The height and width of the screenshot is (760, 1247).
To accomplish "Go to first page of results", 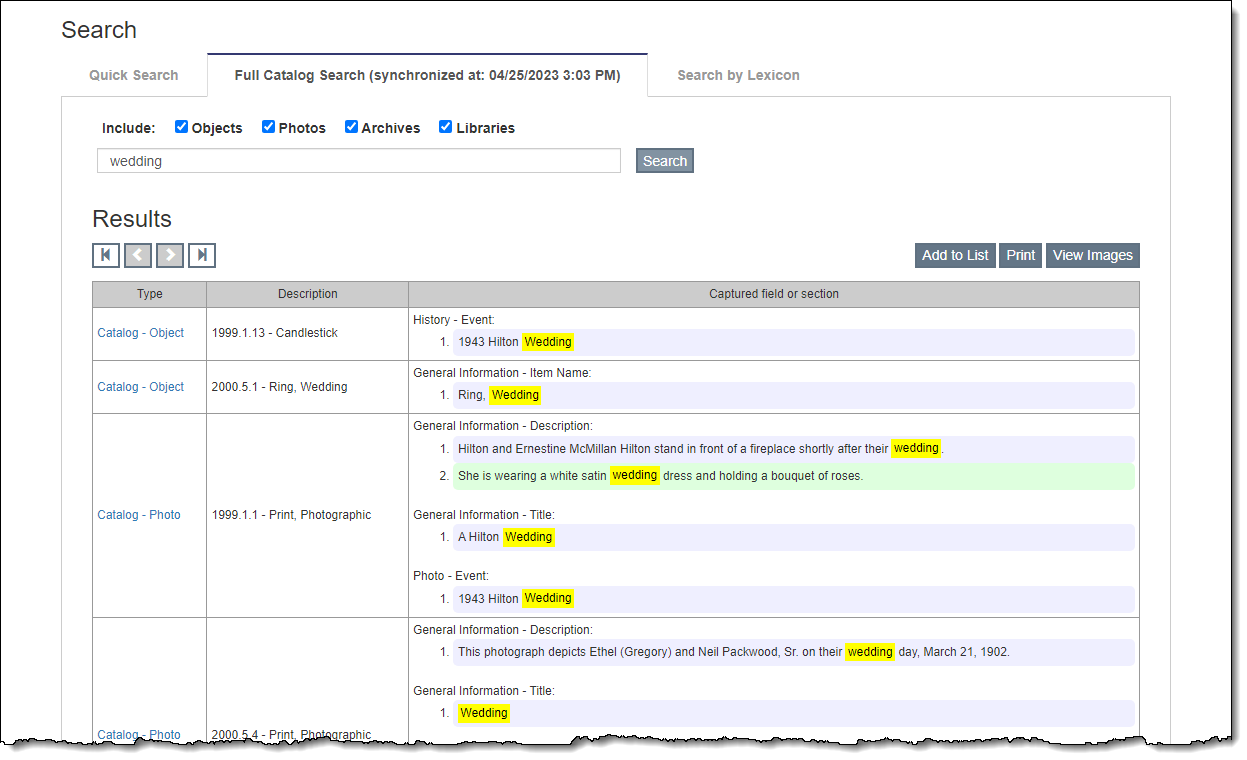I will click(106, 256).
